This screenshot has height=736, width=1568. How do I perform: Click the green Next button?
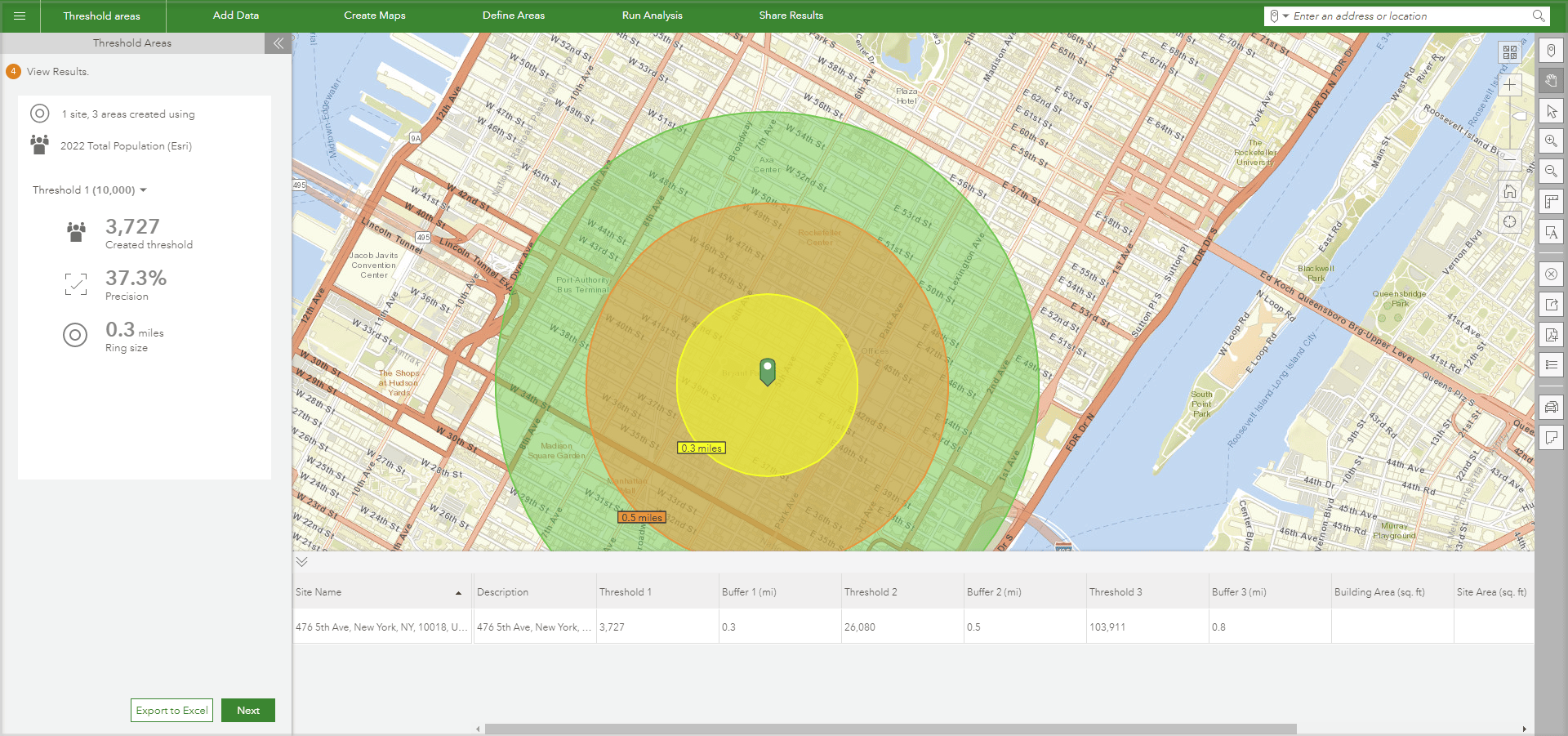pos(248,711)
